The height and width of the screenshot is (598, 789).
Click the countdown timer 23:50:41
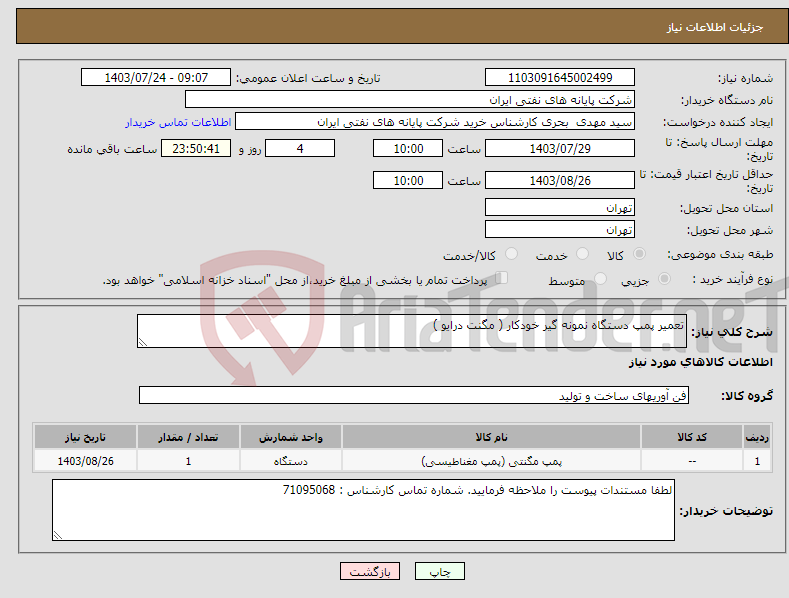pos(196,148)
